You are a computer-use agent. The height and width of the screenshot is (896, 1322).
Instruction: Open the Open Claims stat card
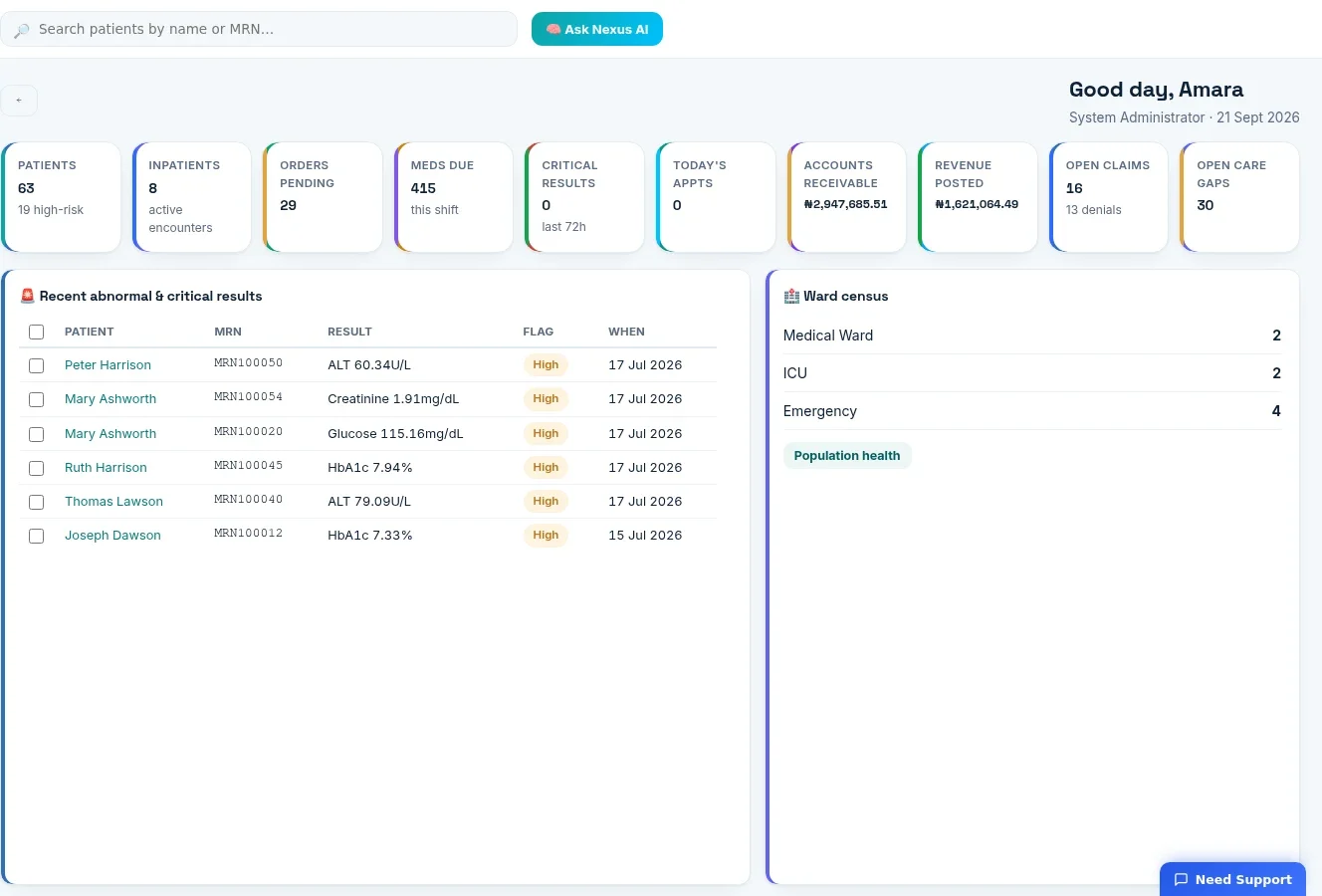1108,197
